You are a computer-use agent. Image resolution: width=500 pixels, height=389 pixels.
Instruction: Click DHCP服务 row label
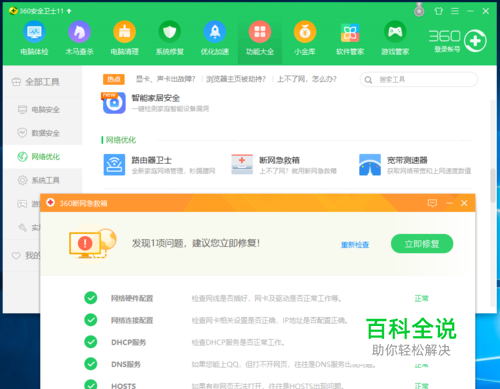129,342
